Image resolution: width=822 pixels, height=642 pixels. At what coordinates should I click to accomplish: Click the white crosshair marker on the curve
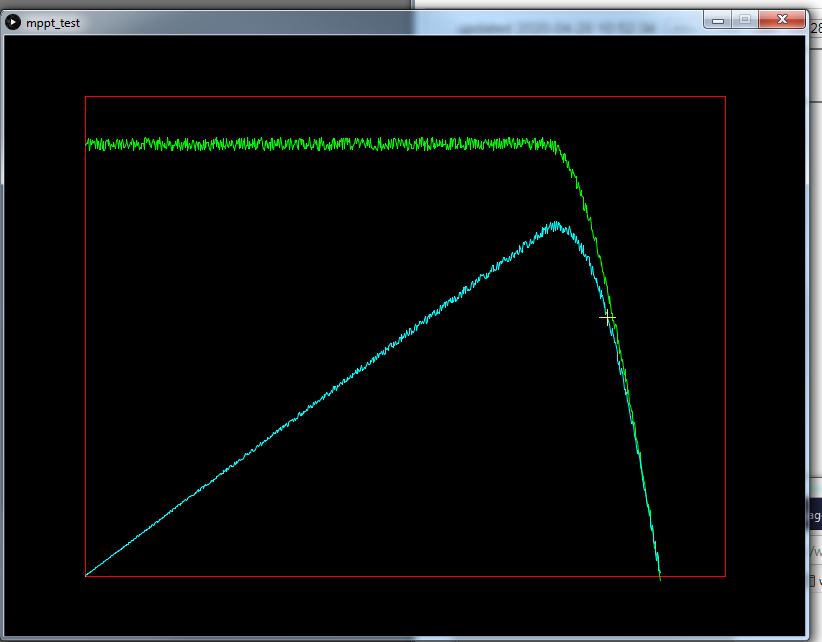[607, 317]
